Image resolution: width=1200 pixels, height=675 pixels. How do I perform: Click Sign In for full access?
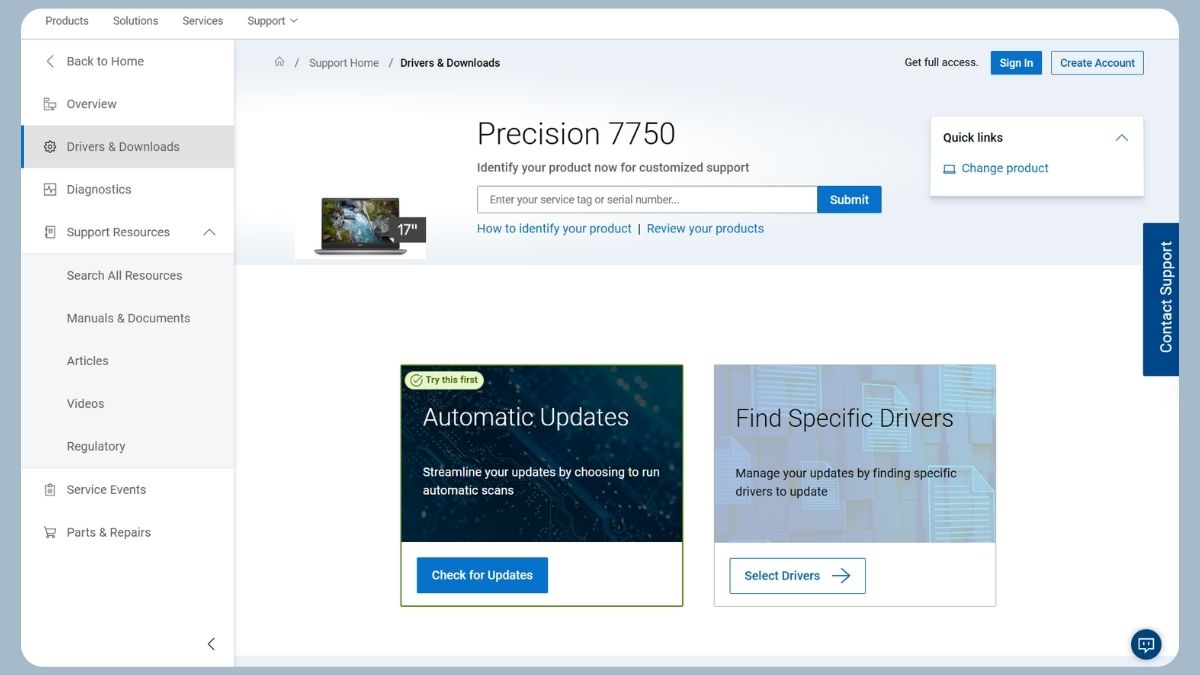[1016, 62]
